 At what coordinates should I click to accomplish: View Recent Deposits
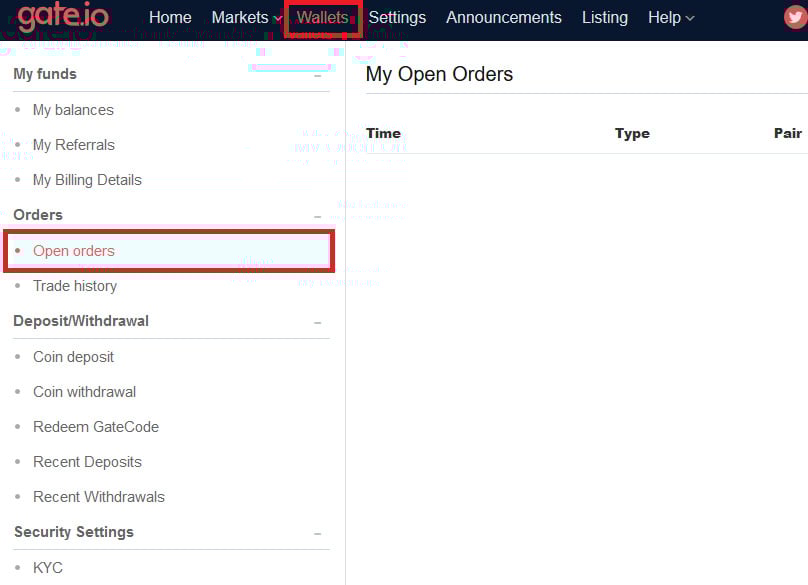pyautogui.click(x=87, y=462)
